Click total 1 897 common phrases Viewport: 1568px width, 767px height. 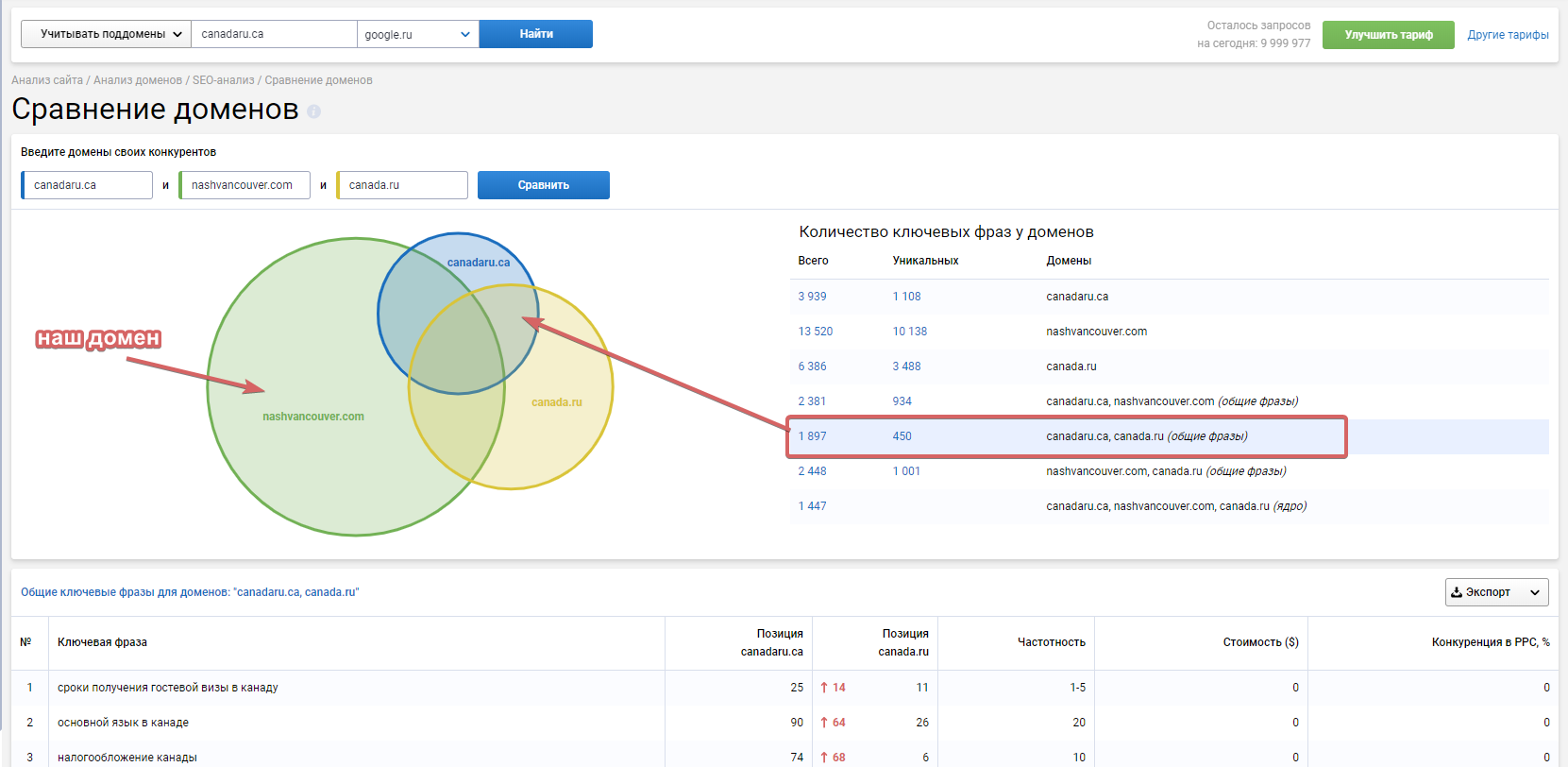812,436
